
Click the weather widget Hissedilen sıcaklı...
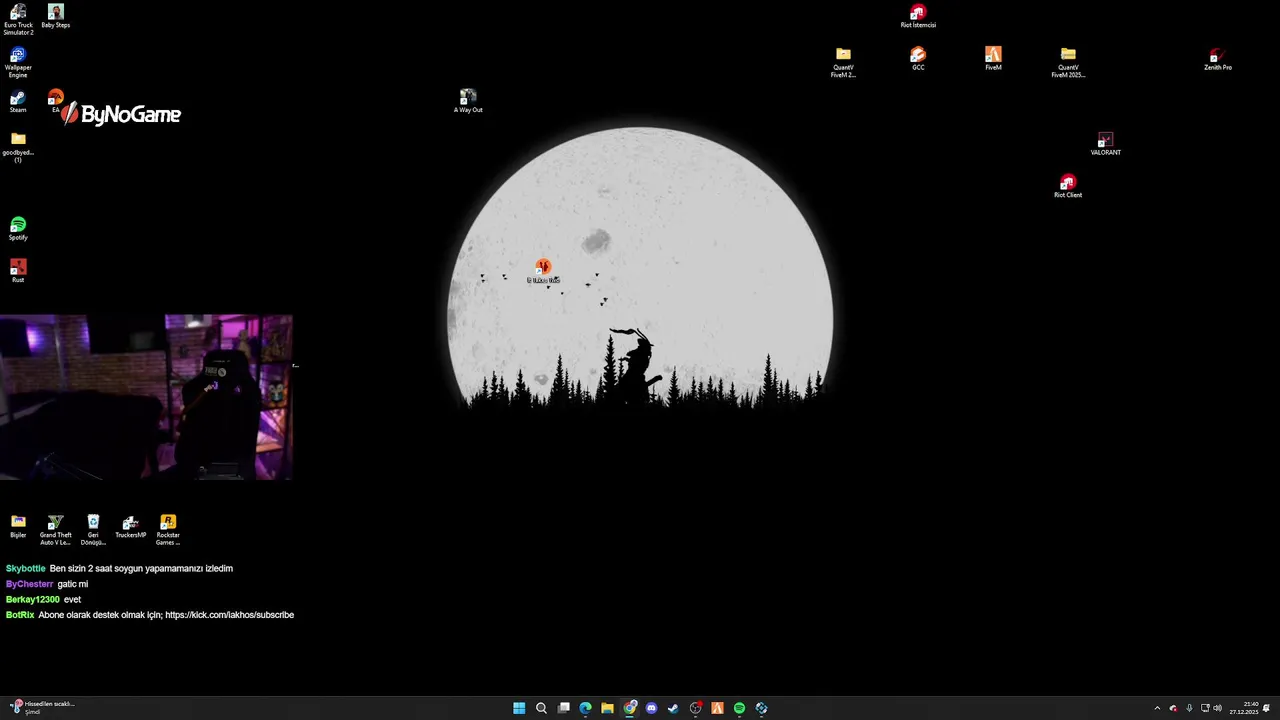[x=42, y=707]
